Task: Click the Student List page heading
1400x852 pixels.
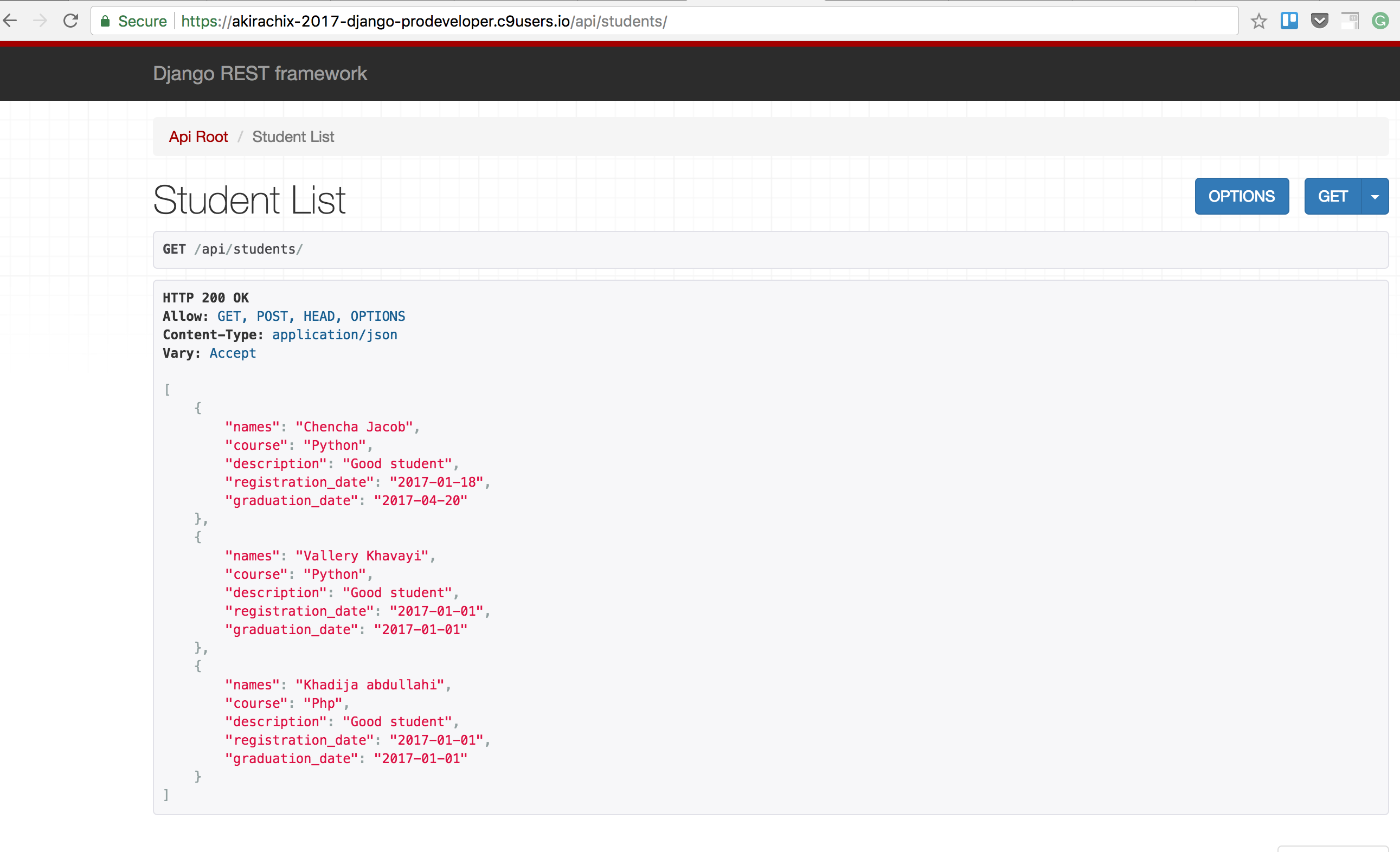Action: point(249,200)
